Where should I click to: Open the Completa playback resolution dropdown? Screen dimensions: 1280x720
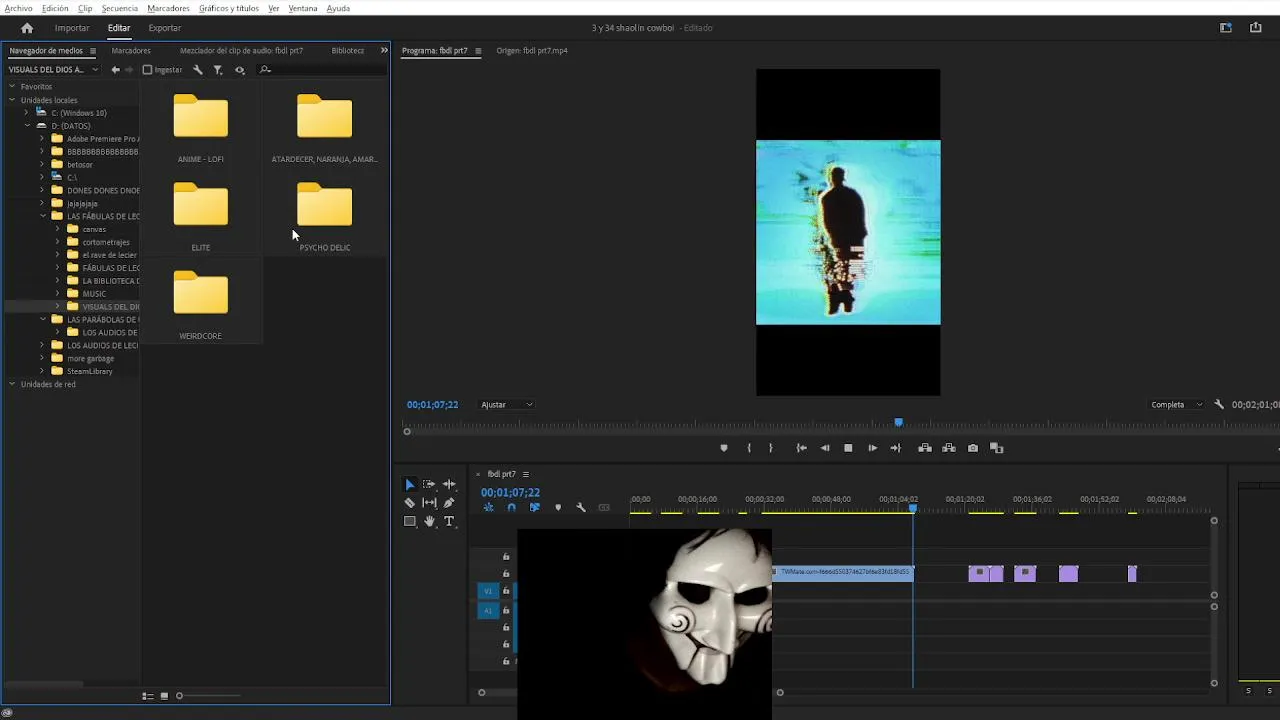(x=1177, y=405)
